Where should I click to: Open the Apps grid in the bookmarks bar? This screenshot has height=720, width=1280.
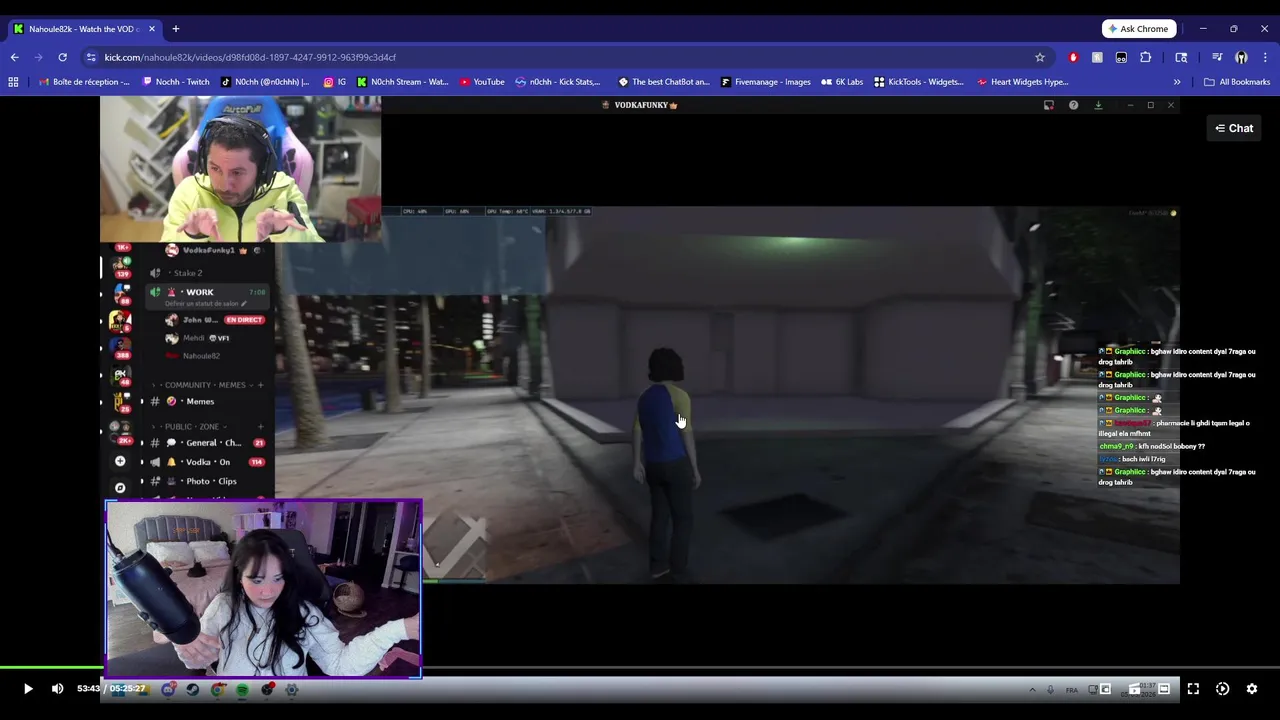click(x=13, y=82)
